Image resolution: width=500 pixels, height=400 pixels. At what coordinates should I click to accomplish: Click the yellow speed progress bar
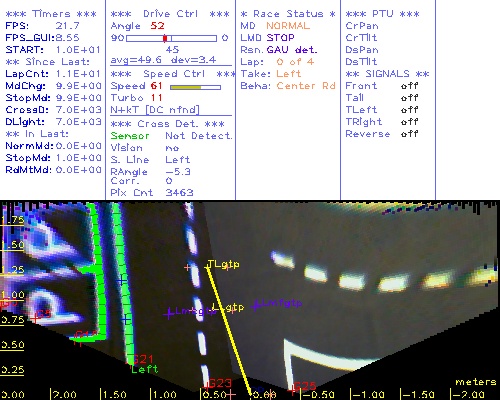tap(195, 87)
